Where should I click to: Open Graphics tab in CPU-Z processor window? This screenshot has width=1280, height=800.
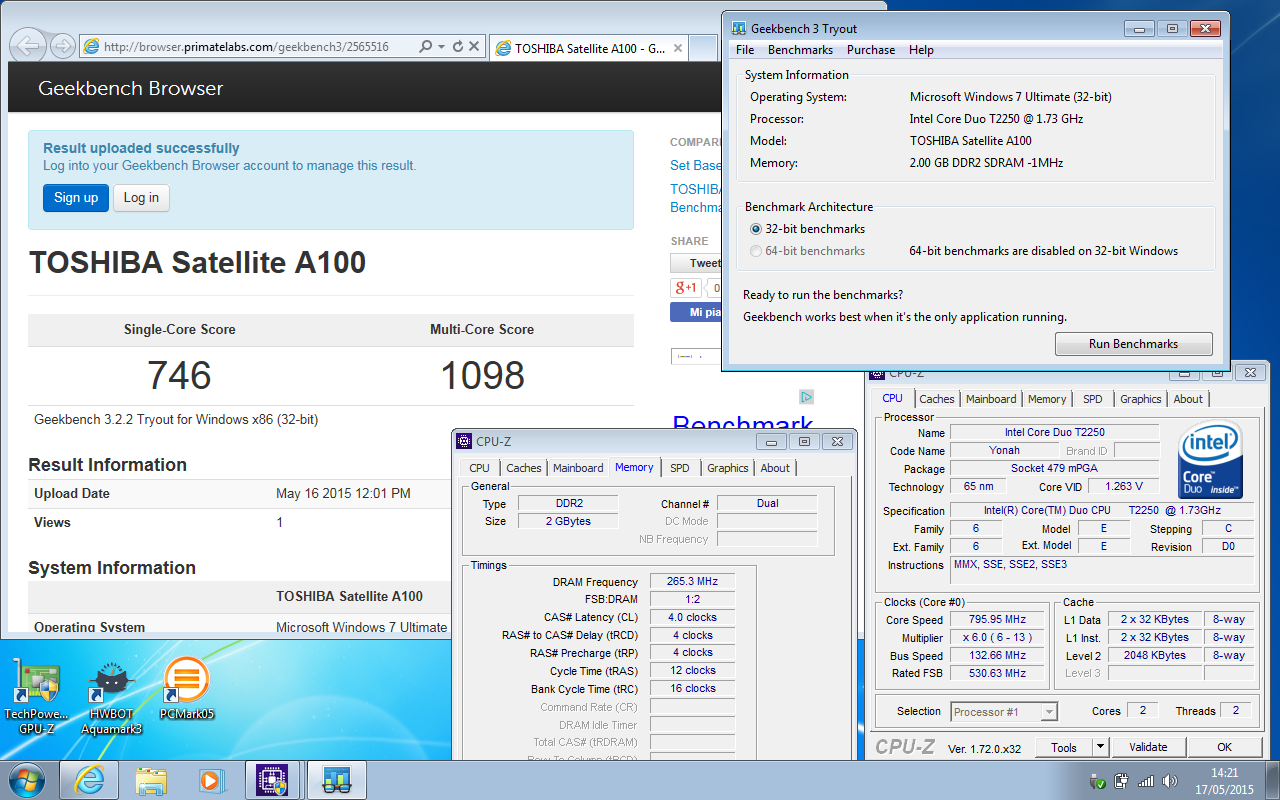click(x=1141, y=399)
